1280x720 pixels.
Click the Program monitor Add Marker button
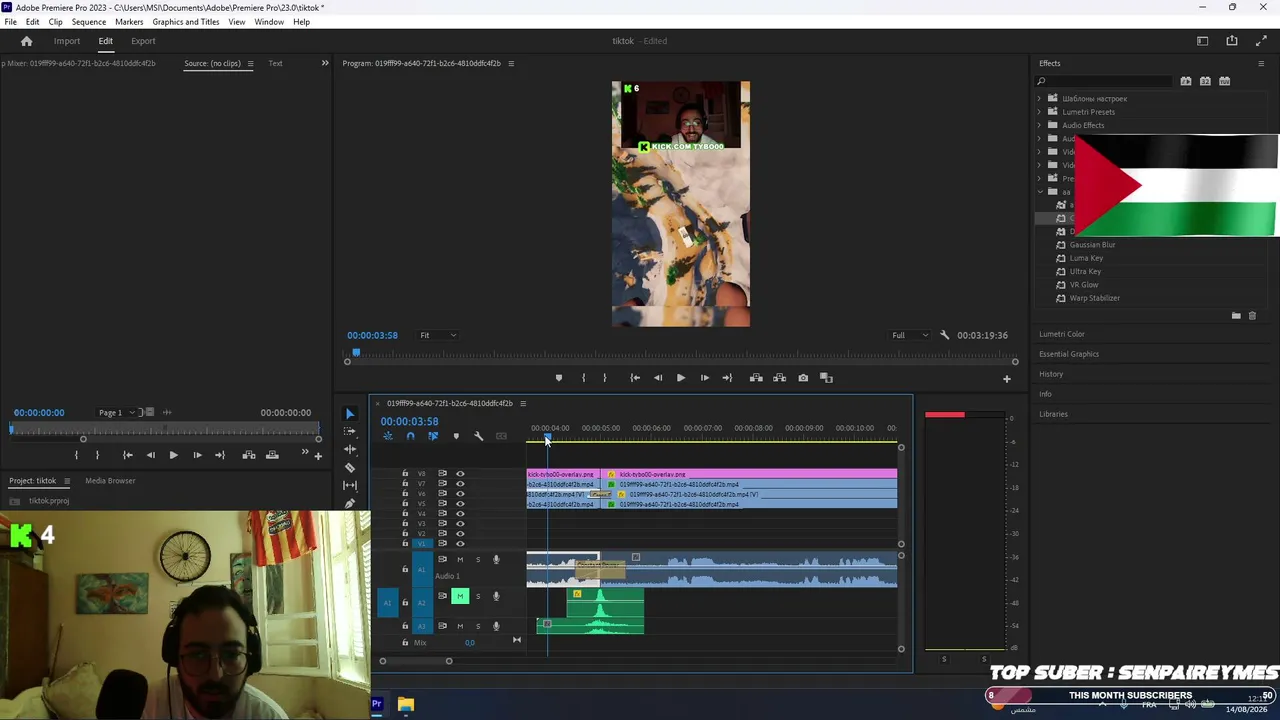click(559, 378)
